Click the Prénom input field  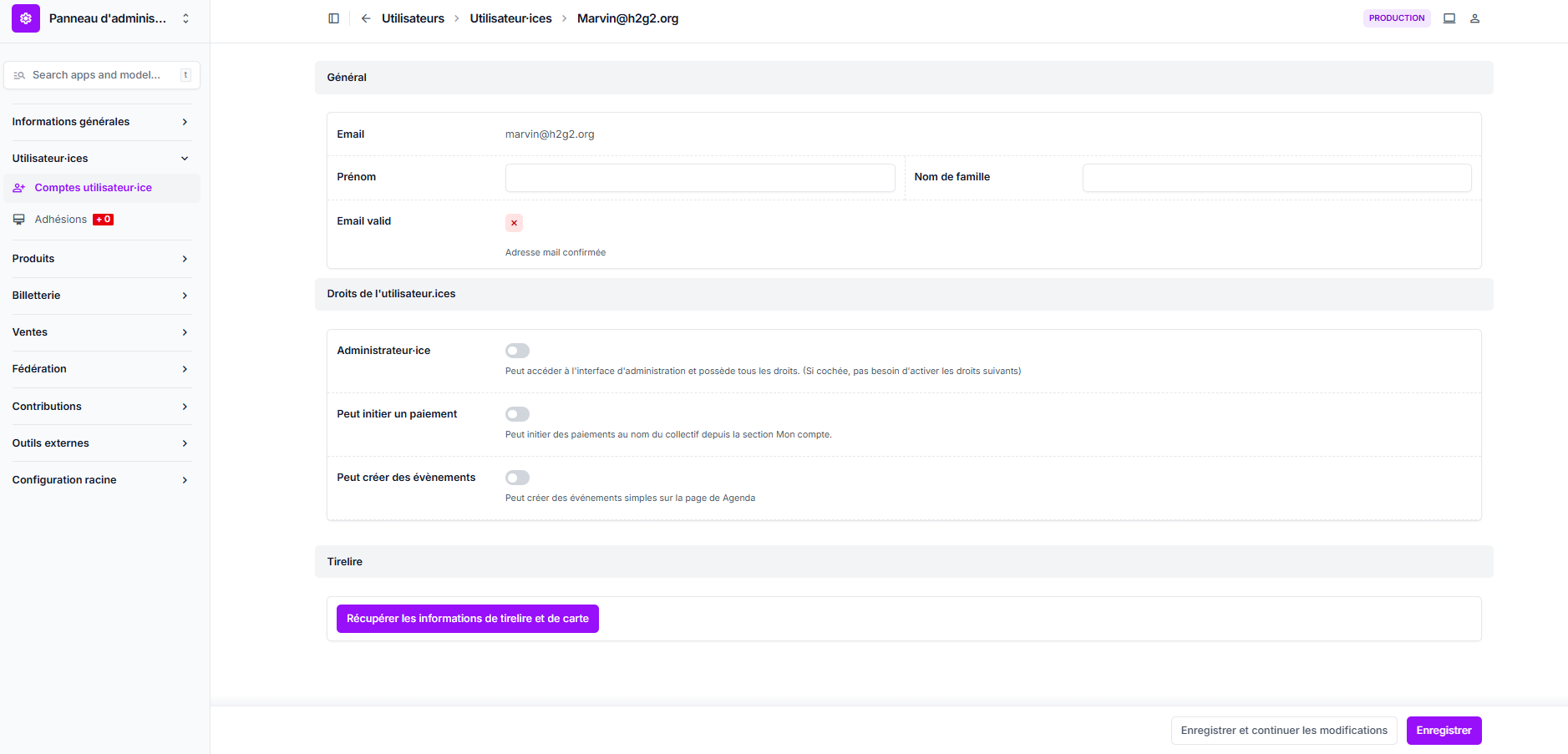tap(699, 178)
